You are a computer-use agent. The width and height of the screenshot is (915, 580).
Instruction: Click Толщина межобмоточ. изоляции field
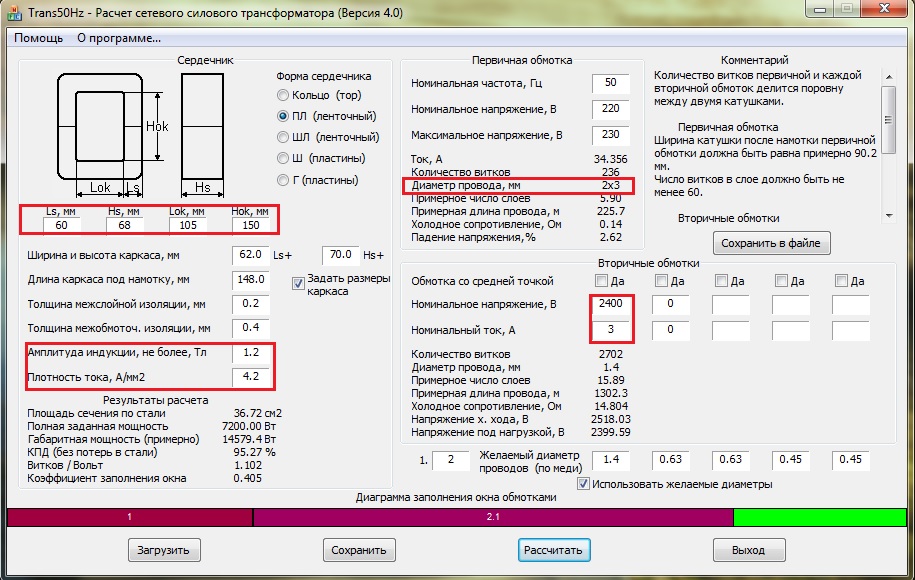point(250,328)
